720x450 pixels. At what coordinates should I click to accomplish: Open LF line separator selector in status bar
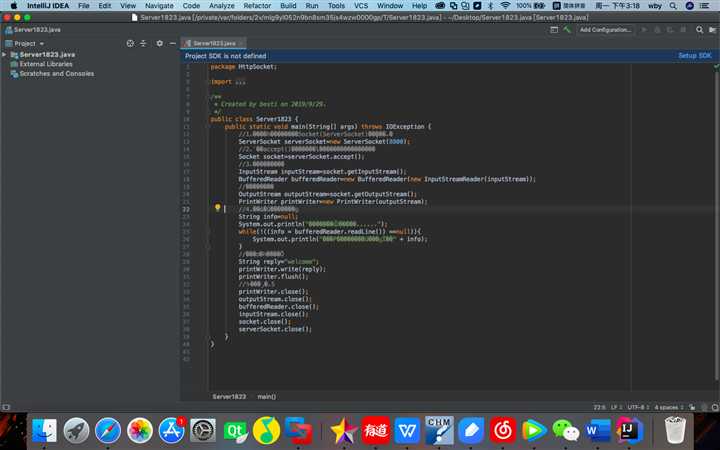click(616, 407)
